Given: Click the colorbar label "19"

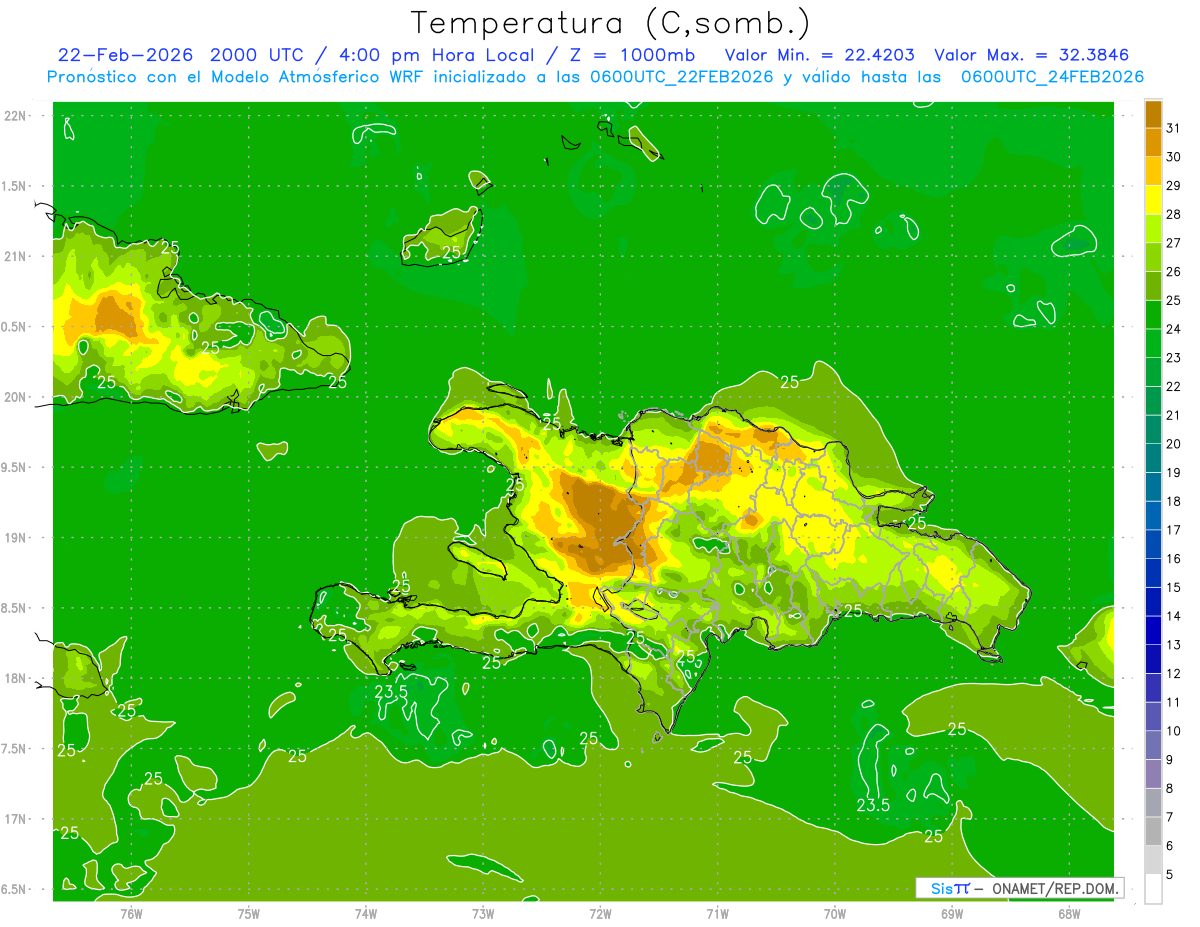Looking at the screenshot, I should 1174,473.
